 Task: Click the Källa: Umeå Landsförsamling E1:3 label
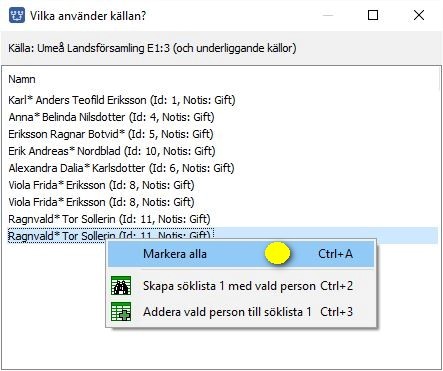pyautogui.click(x=152, y=48)
